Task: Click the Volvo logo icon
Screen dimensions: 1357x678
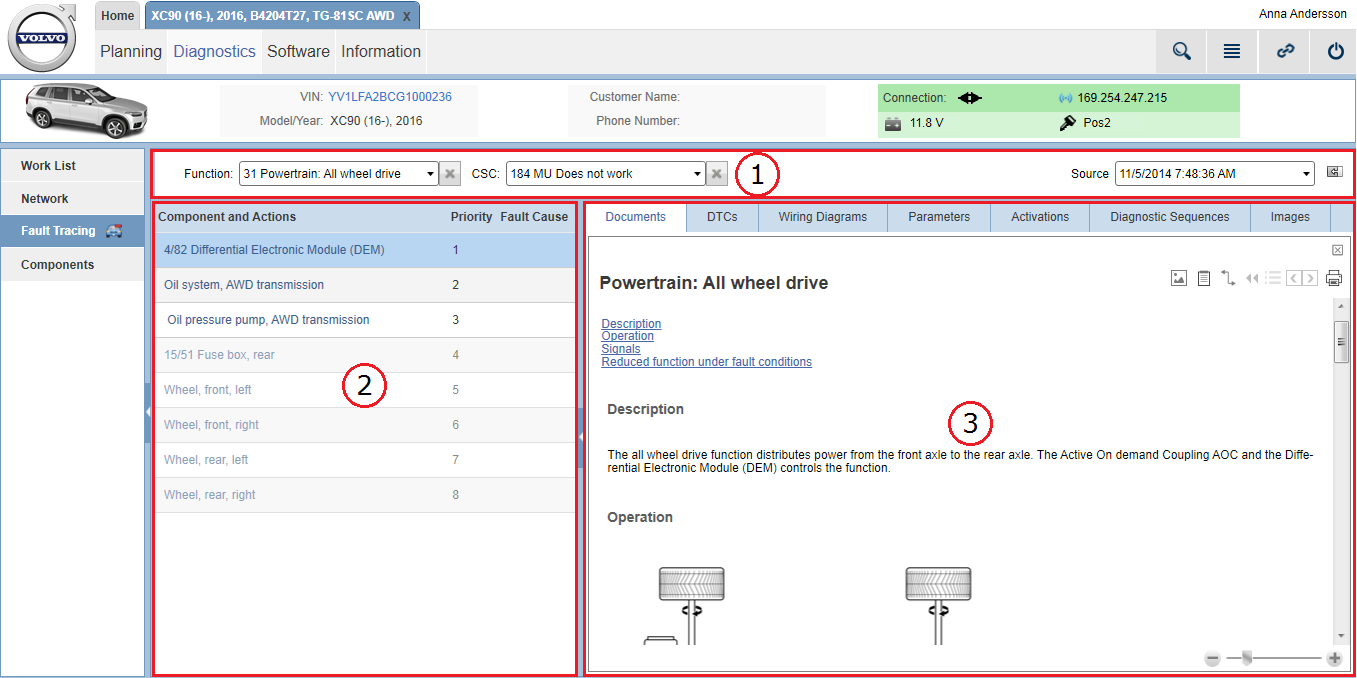Action: 42,39
